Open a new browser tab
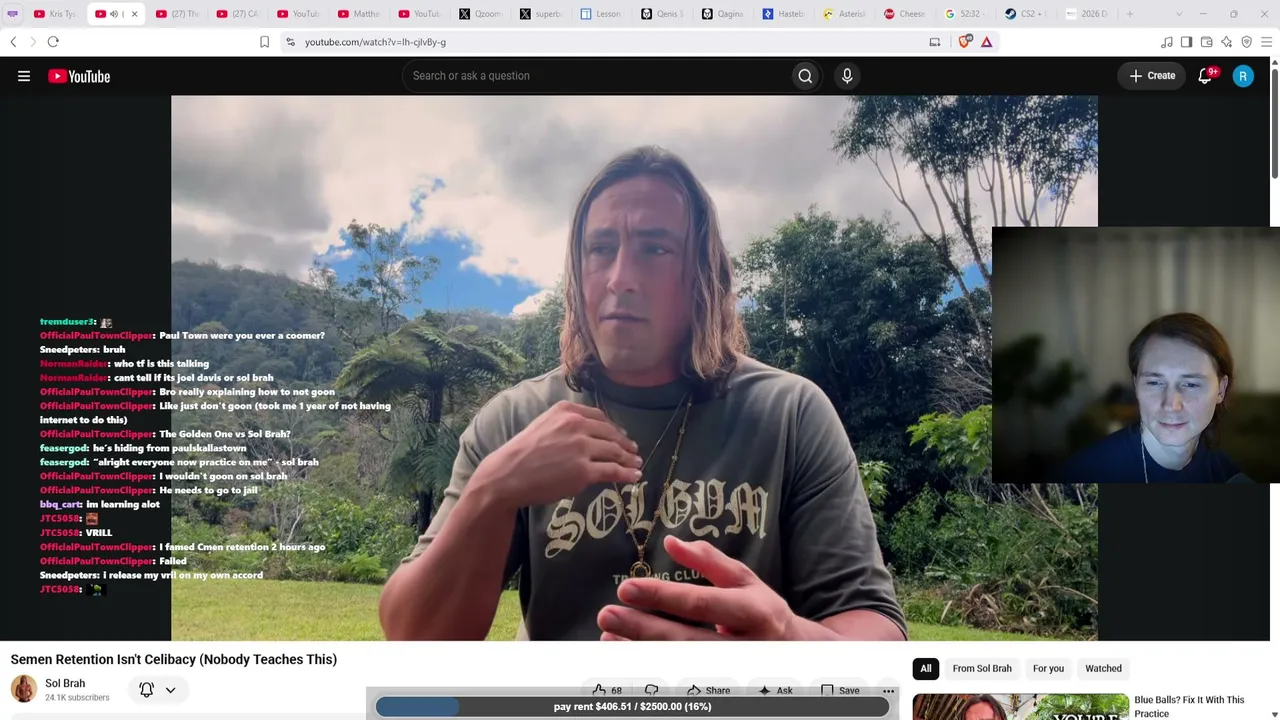This screenshot has height=720, width=1280. (x=1130, y=14)
